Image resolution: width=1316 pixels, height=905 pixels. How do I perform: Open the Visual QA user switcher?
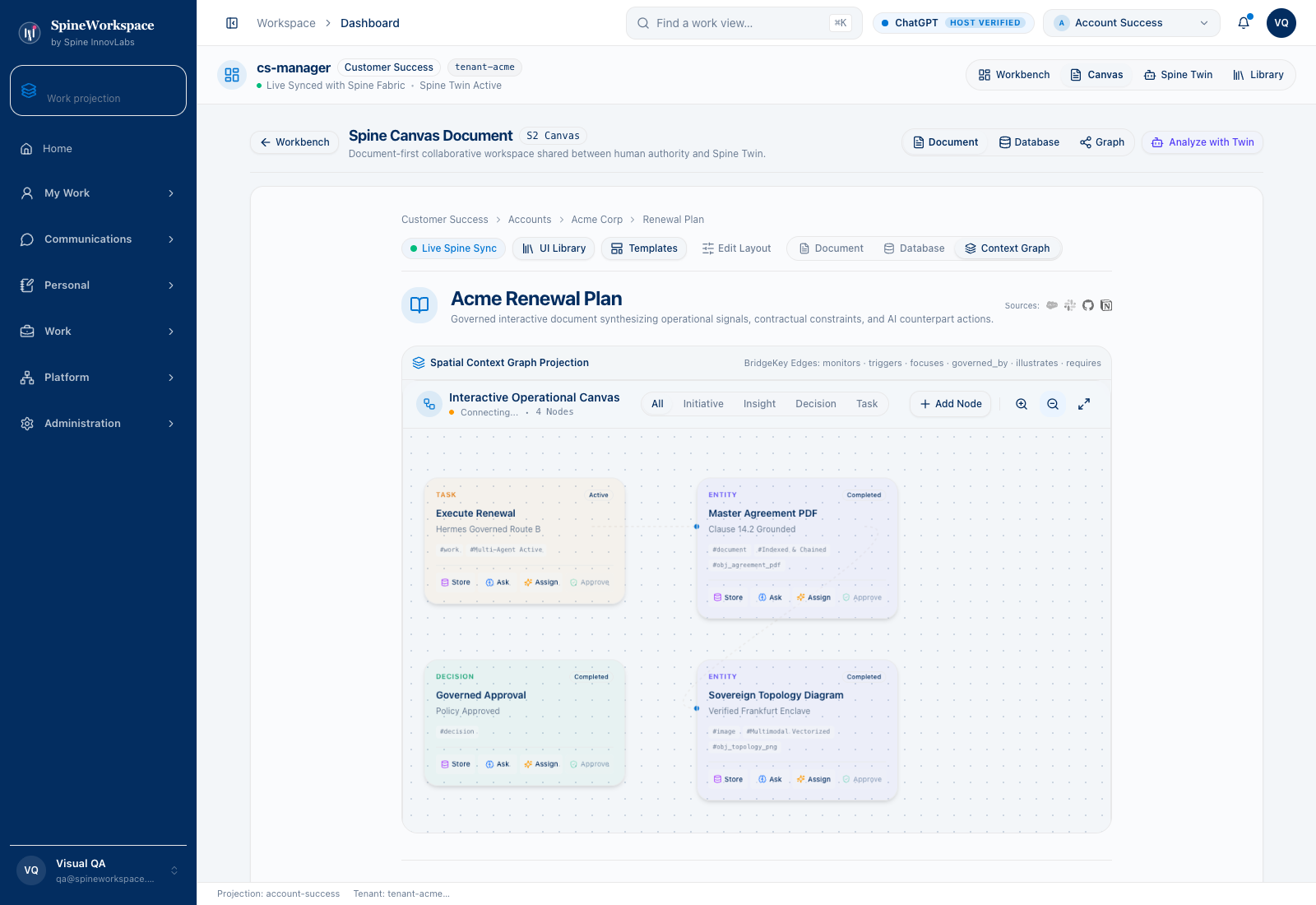click(x=98, y=870)
